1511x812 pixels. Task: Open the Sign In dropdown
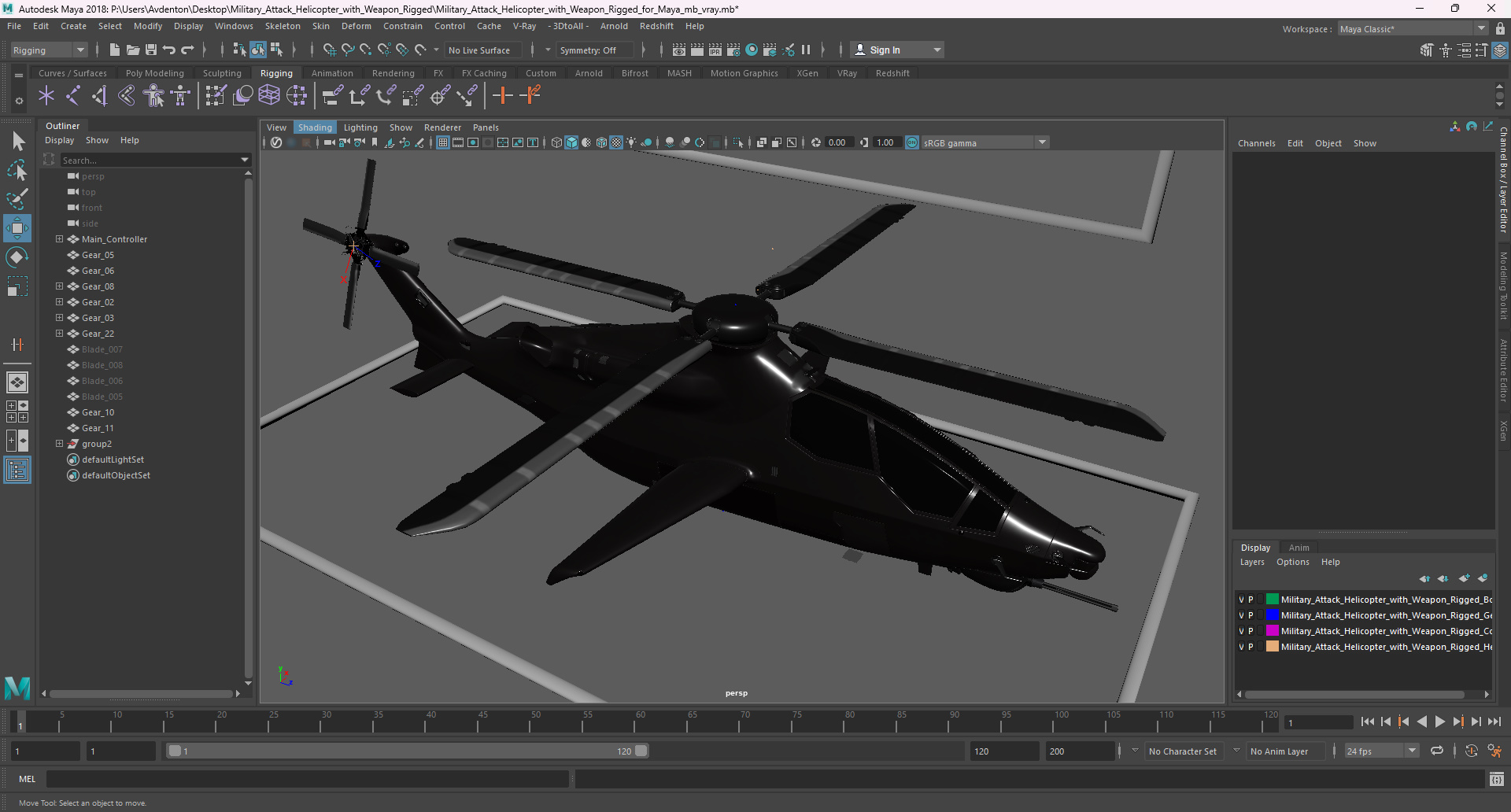click(x=897, y=50)
